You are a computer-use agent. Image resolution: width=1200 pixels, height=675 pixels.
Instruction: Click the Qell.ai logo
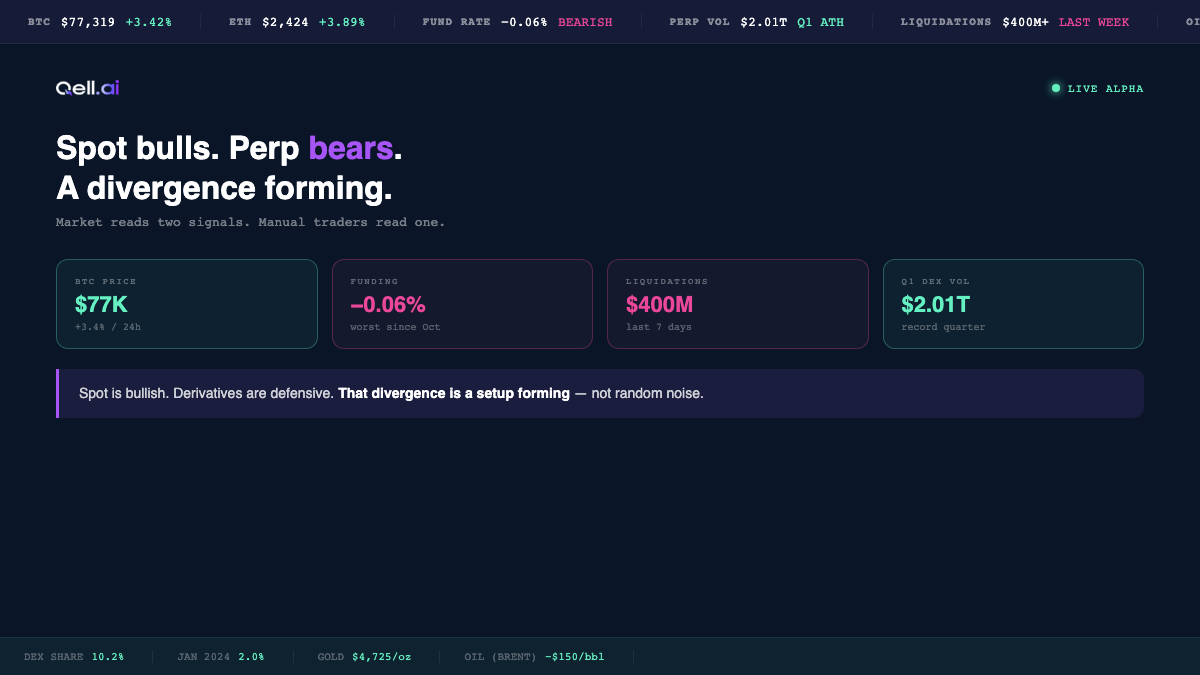[88, 88]
